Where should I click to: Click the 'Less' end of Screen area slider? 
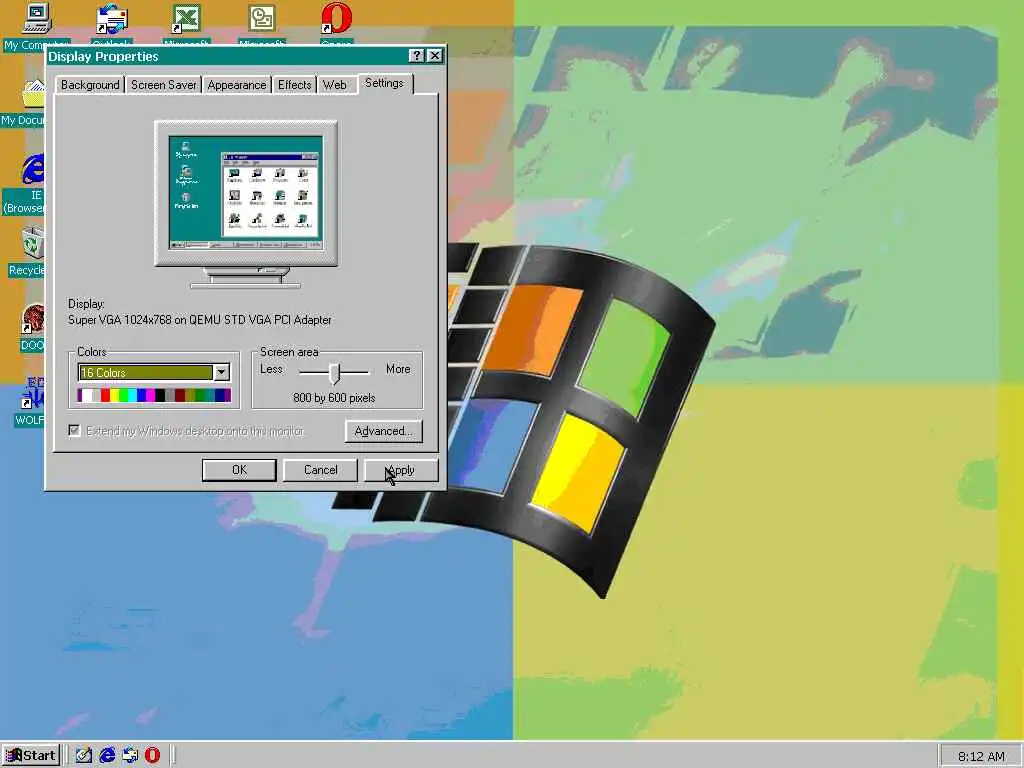(x=272, y=369)
